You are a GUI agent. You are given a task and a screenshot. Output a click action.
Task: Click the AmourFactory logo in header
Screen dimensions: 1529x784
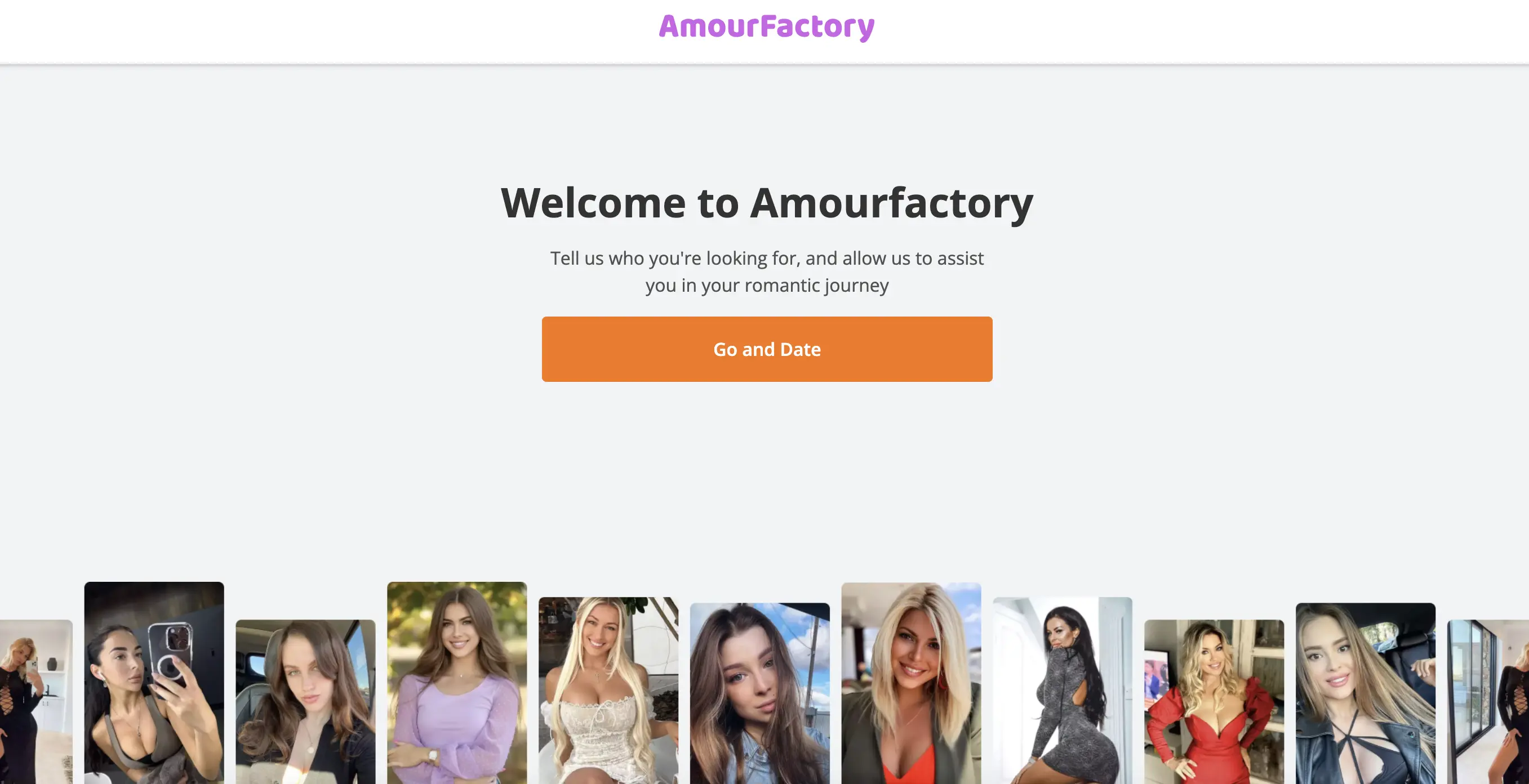(x=766, y=26)
